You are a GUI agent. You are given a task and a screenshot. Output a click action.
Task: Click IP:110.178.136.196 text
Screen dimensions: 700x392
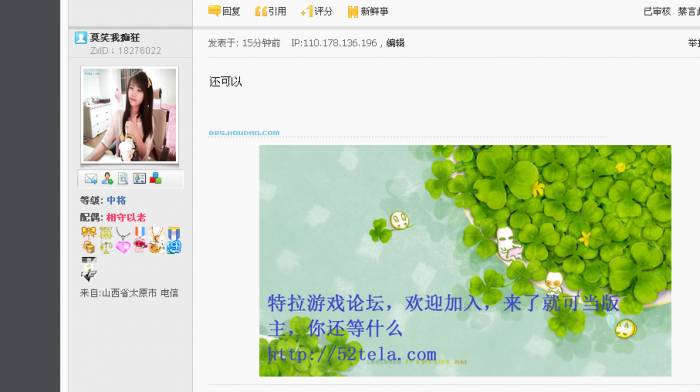(x=334, y=43)
